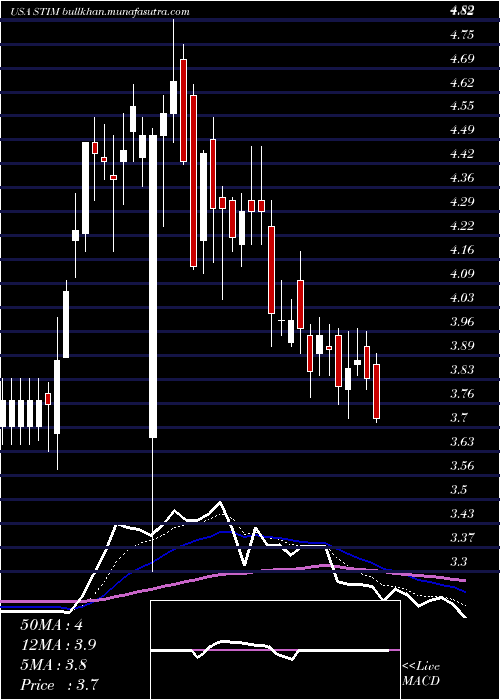
Task: Click the 3.7 price axis label
Action: click(458, 418)
